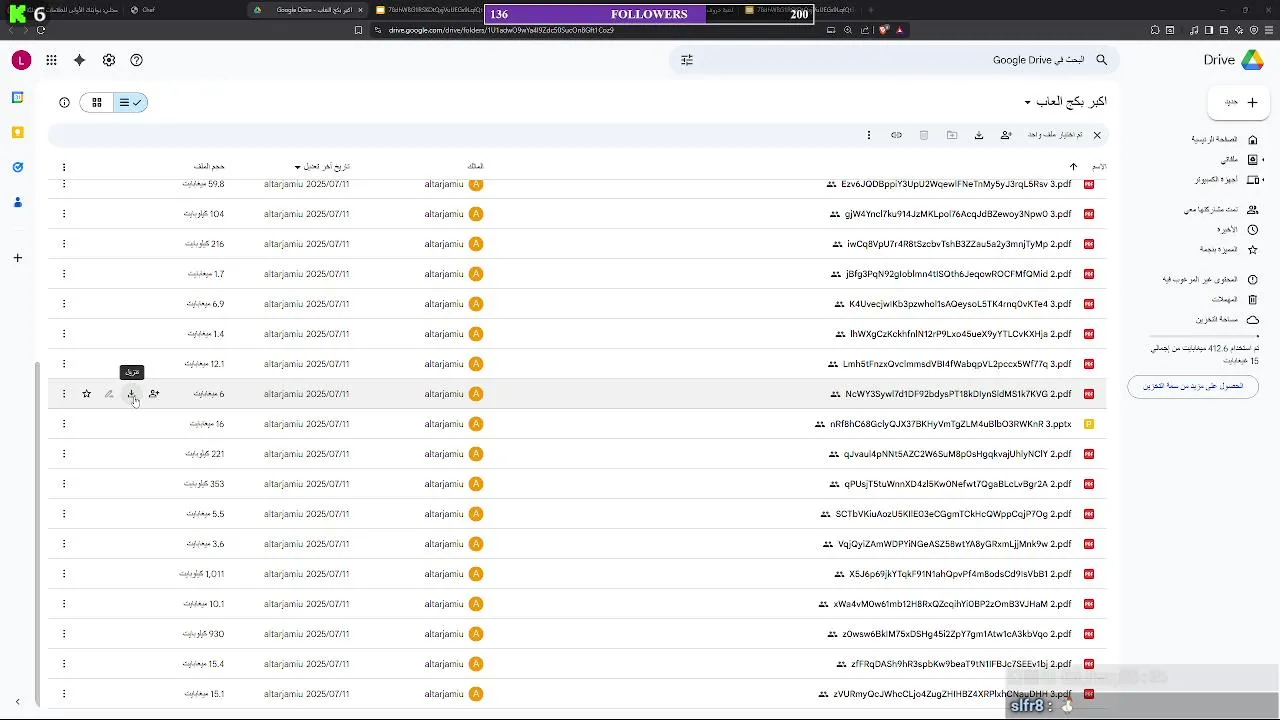Share the hovered file via person-plus icon
Screen dimensions: 1280x720
[x=154, y=394]
